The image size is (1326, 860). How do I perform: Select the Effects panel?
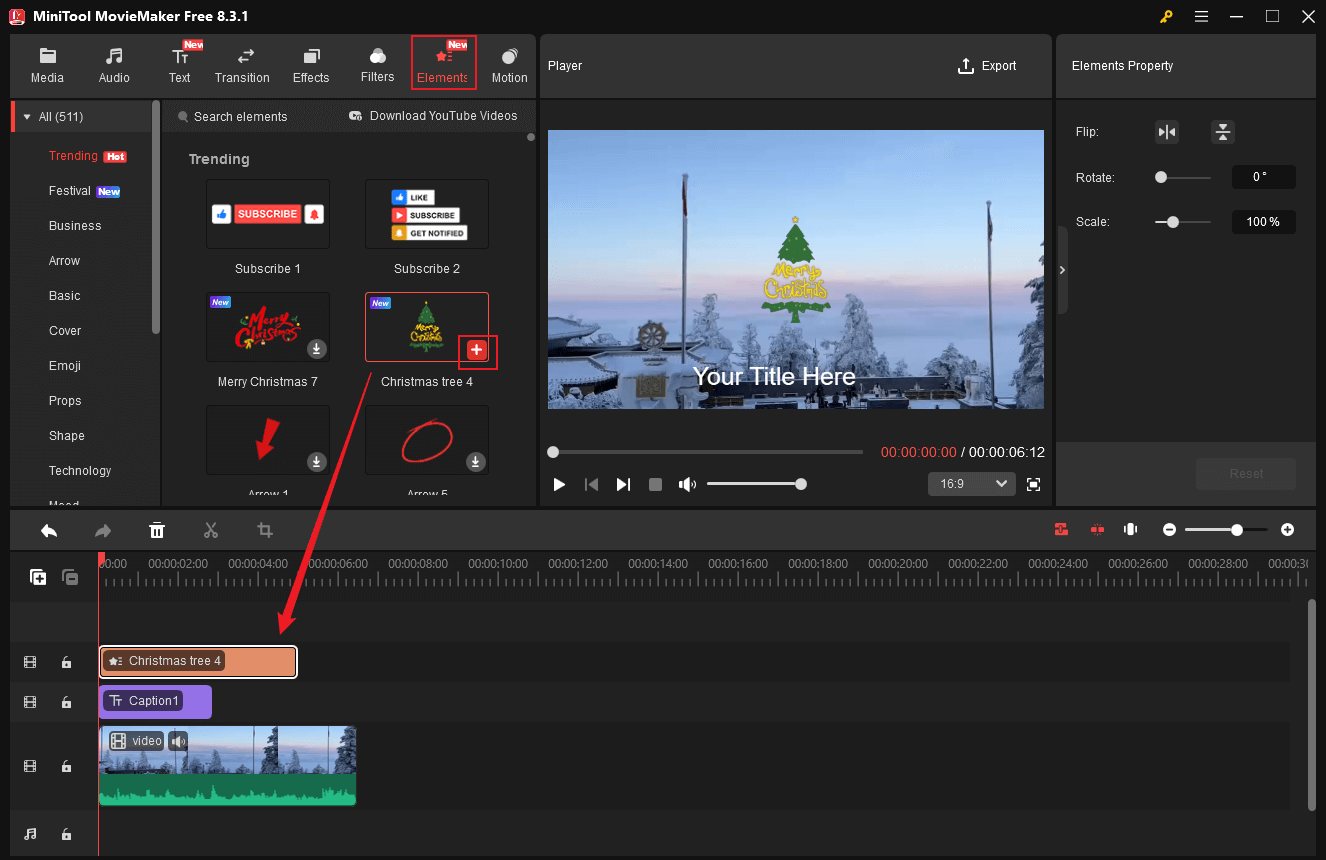point(311,62)
